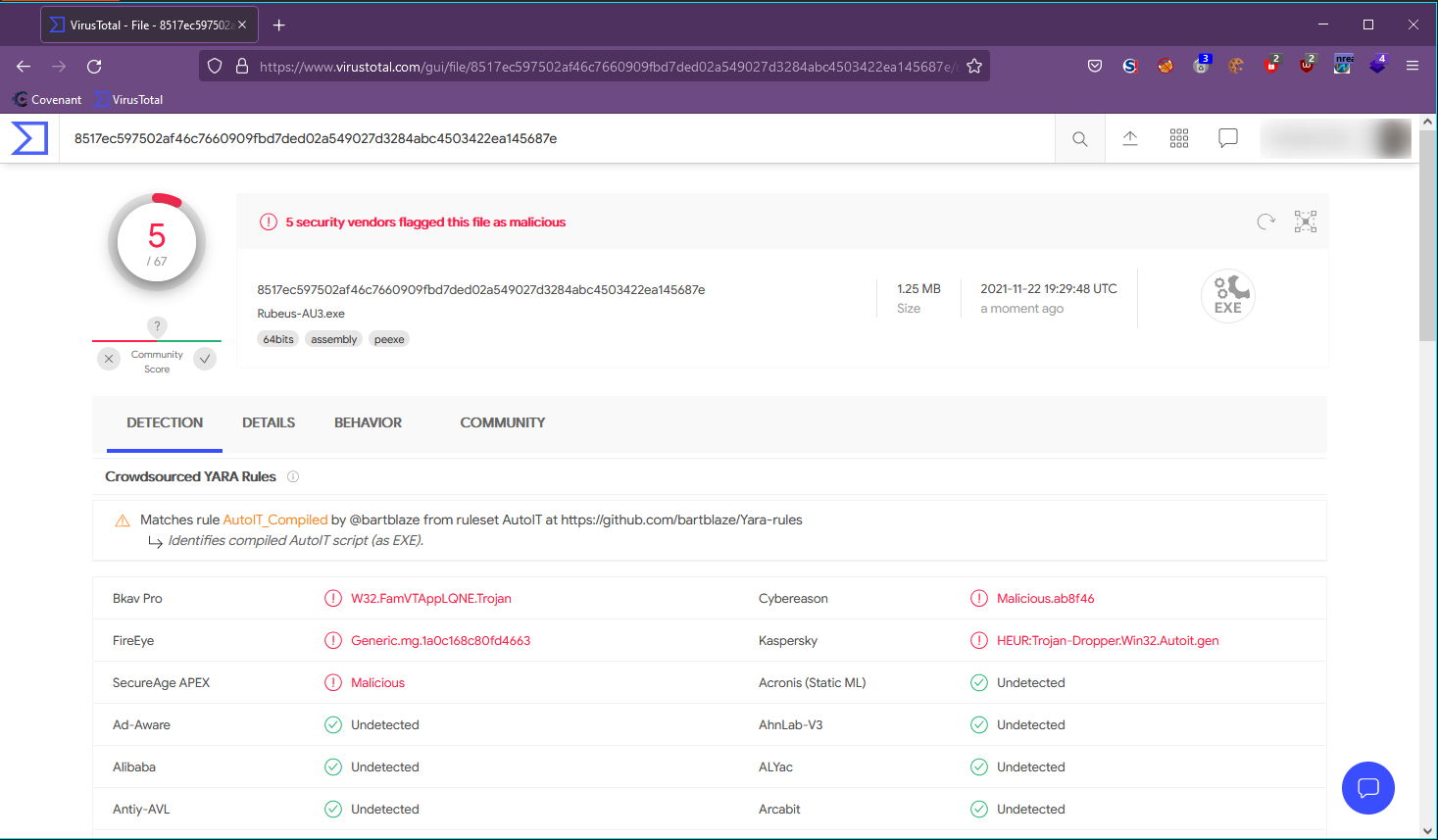Click HEUR:Trojan-Dropper.Win32.Autoit.gen text
The image size is (1438, 840).
click(1108, 640)
